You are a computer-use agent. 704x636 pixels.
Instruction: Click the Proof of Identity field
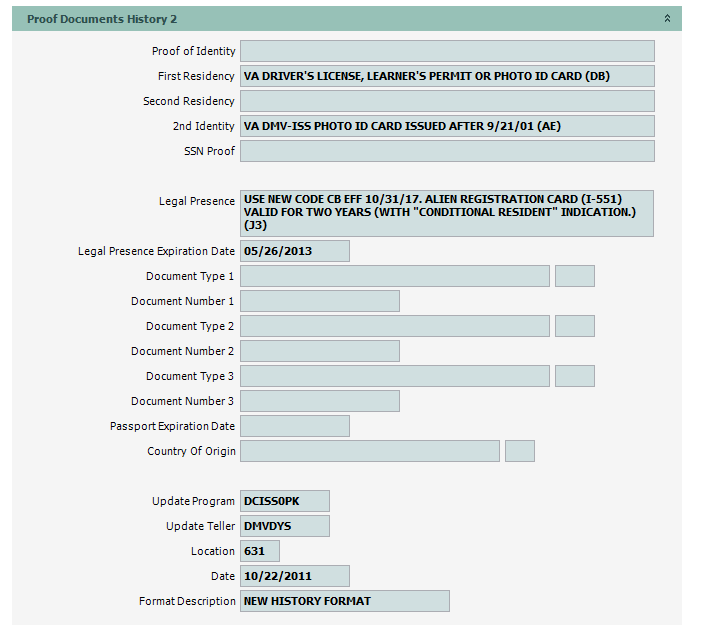click(447, 51)
